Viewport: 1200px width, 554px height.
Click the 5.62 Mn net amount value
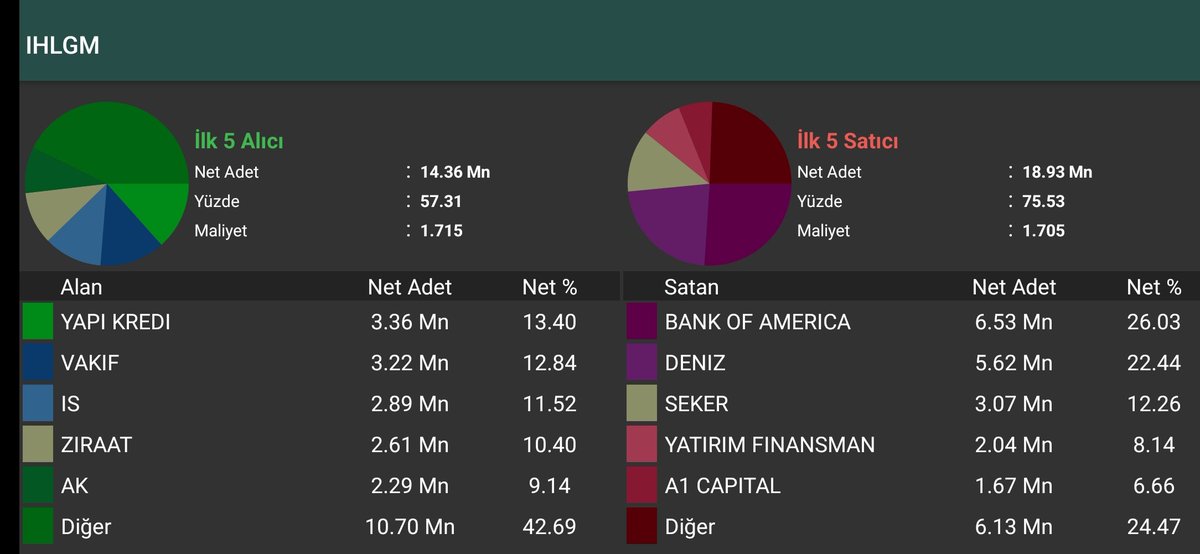(1014, 363)
